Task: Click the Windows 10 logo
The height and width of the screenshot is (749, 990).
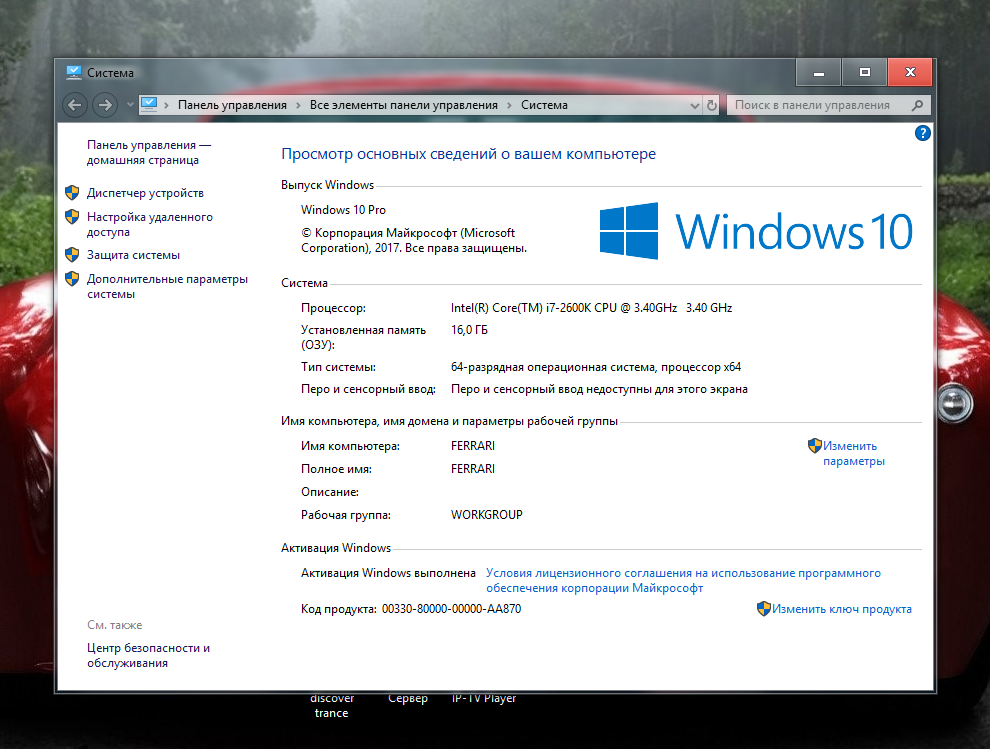Action: (x=755, y=231)
